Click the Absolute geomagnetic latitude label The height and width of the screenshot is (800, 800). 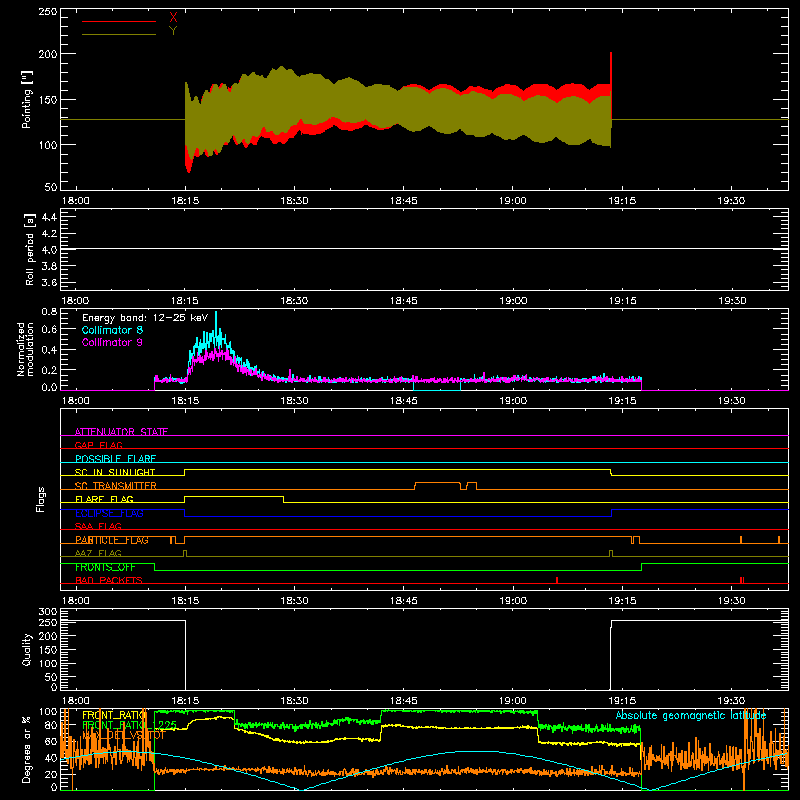pyautogui.click(x=691, y=715)
